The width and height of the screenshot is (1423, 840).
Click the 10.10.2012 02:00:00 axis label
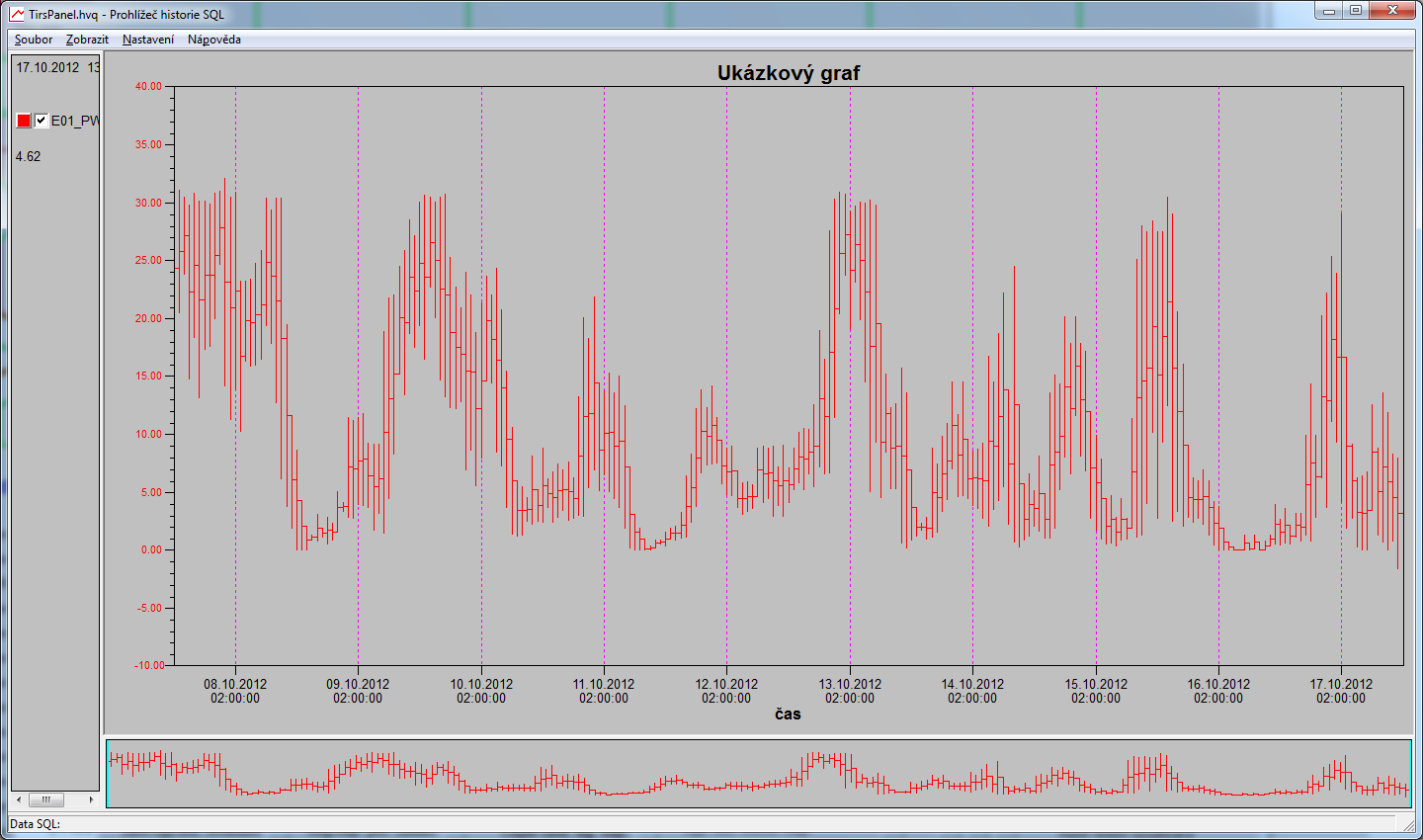(x=481, y=691)
